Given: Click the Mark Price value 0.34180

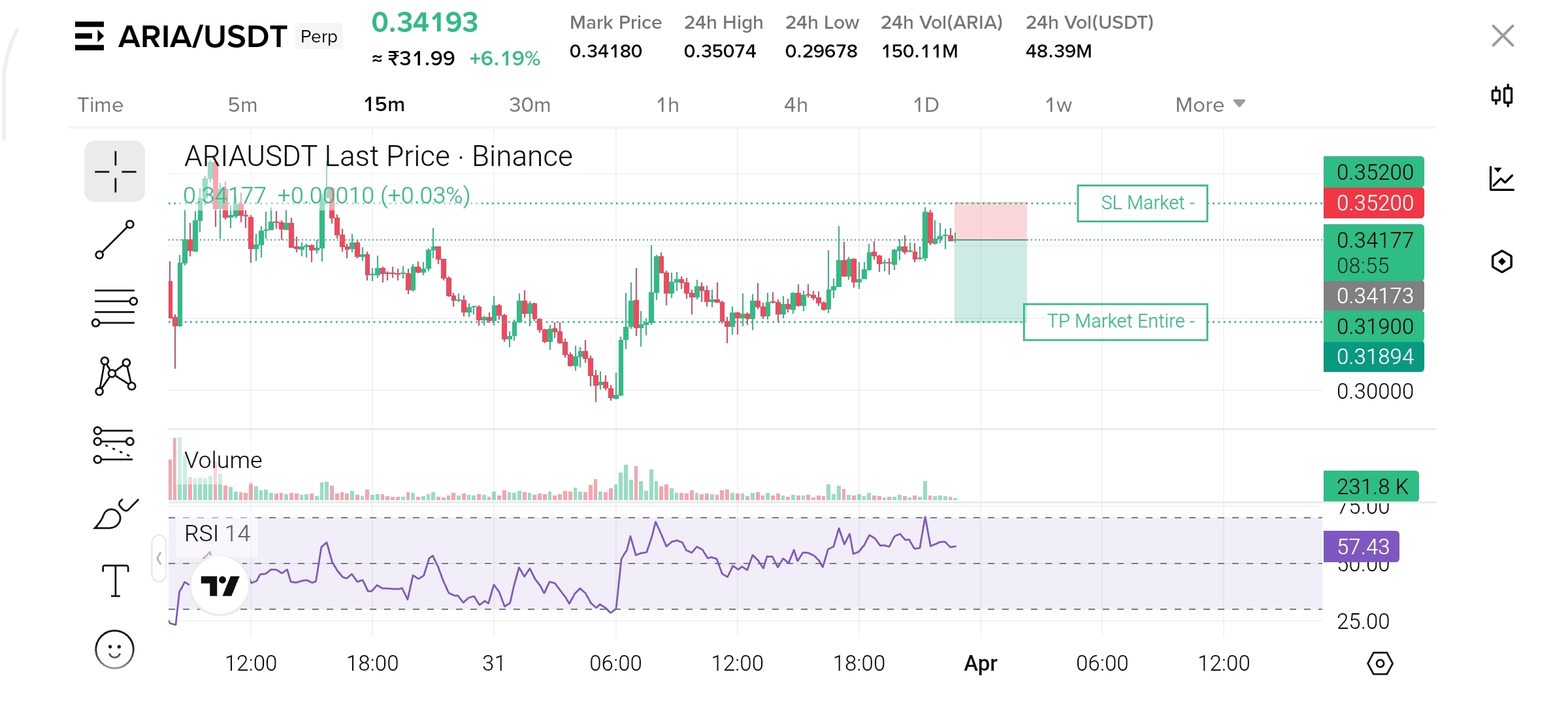Looking at the screenshot, I should pos(606,51).
